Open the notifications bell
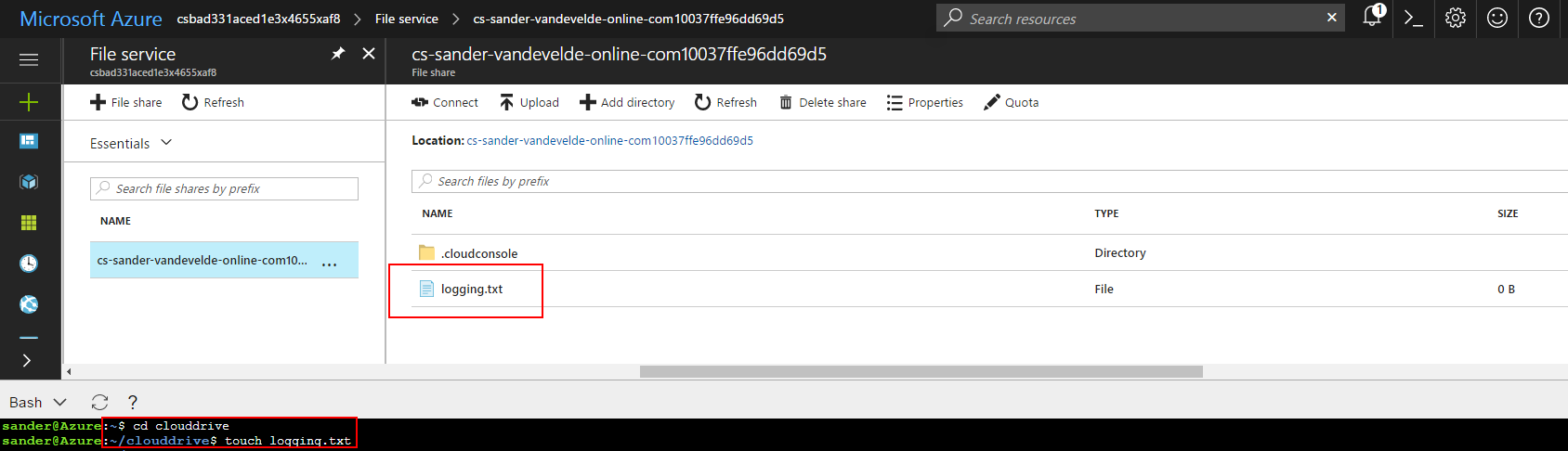The image size is (1568, 451). point(1372,18)
